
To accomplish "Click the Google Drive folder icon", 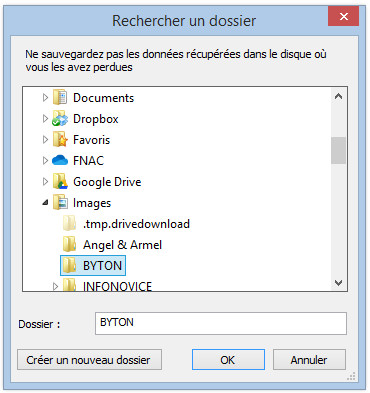I will 60,182.
